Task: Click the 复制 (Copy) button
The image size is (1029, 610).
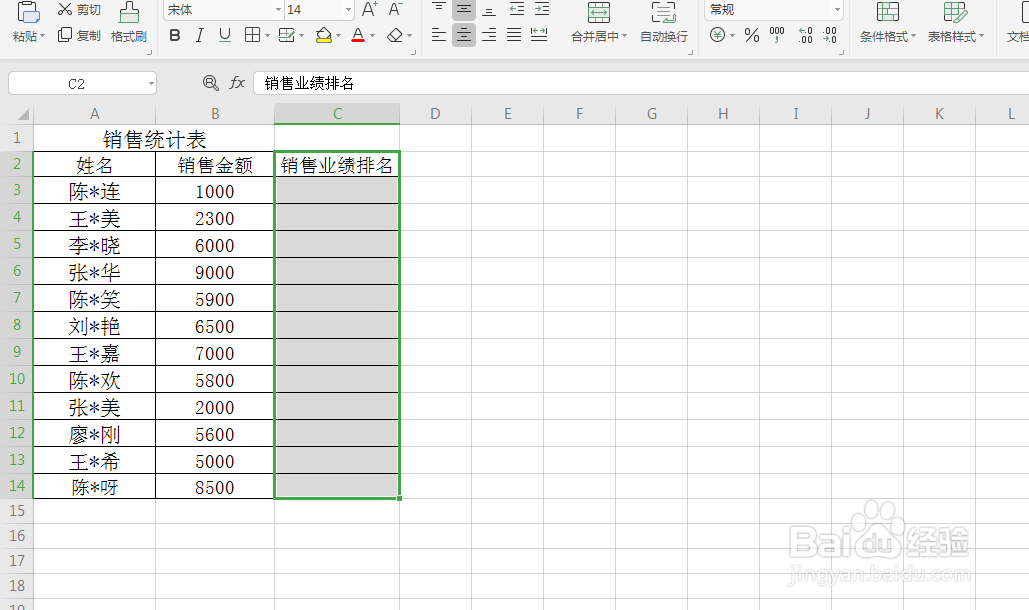Action: (79, 35)
